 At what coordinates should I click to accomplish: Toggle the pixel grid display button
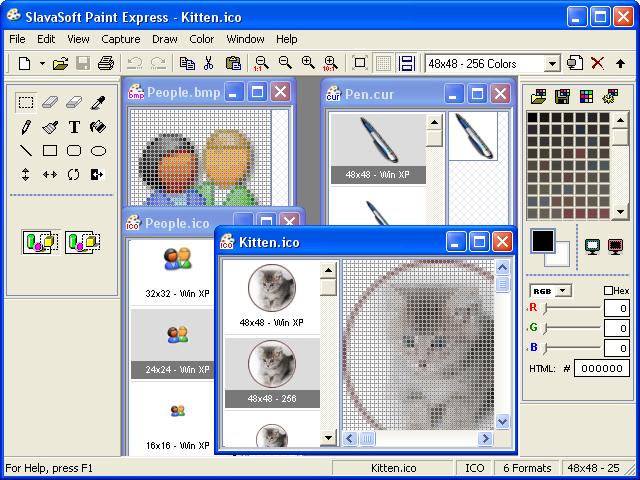pos(383,63)
